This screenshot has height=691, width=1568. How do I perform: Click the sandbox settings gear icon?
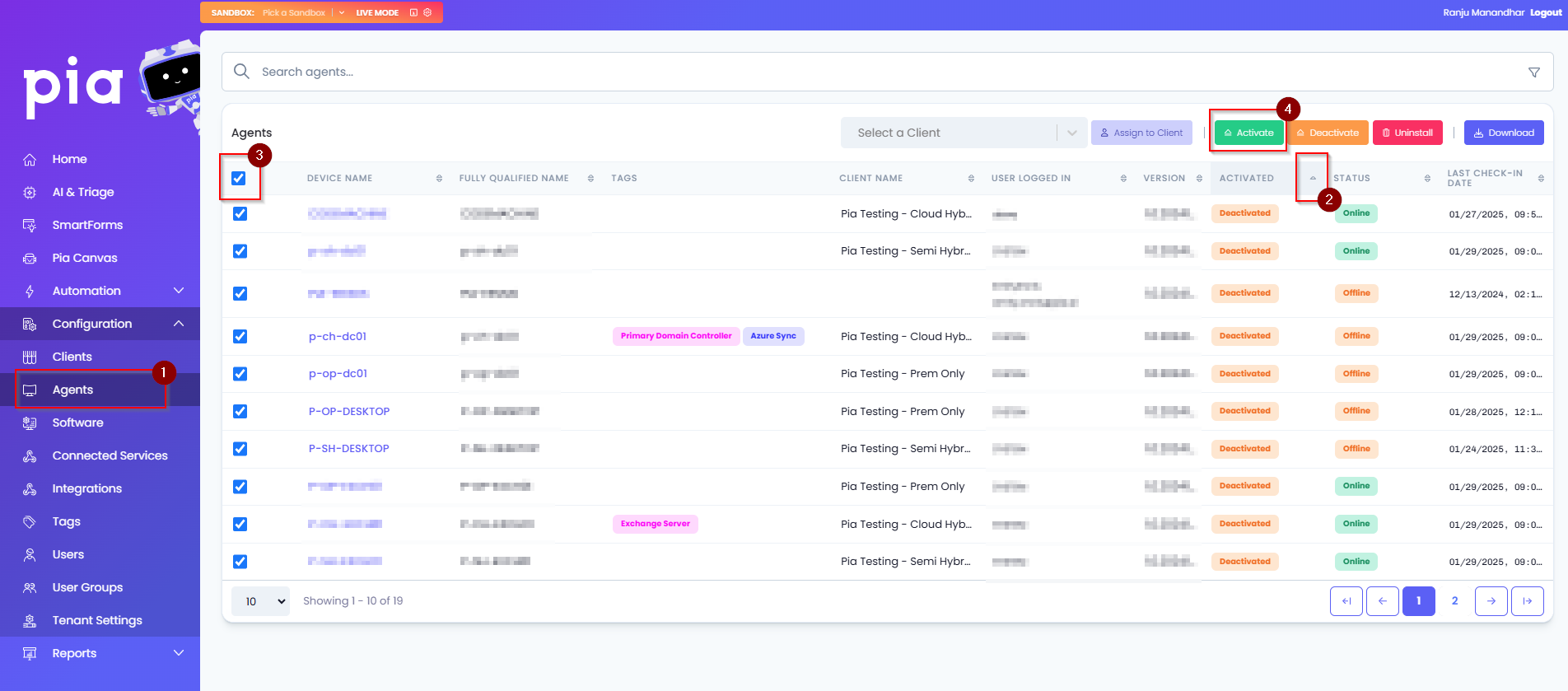[x=427, y=12]
